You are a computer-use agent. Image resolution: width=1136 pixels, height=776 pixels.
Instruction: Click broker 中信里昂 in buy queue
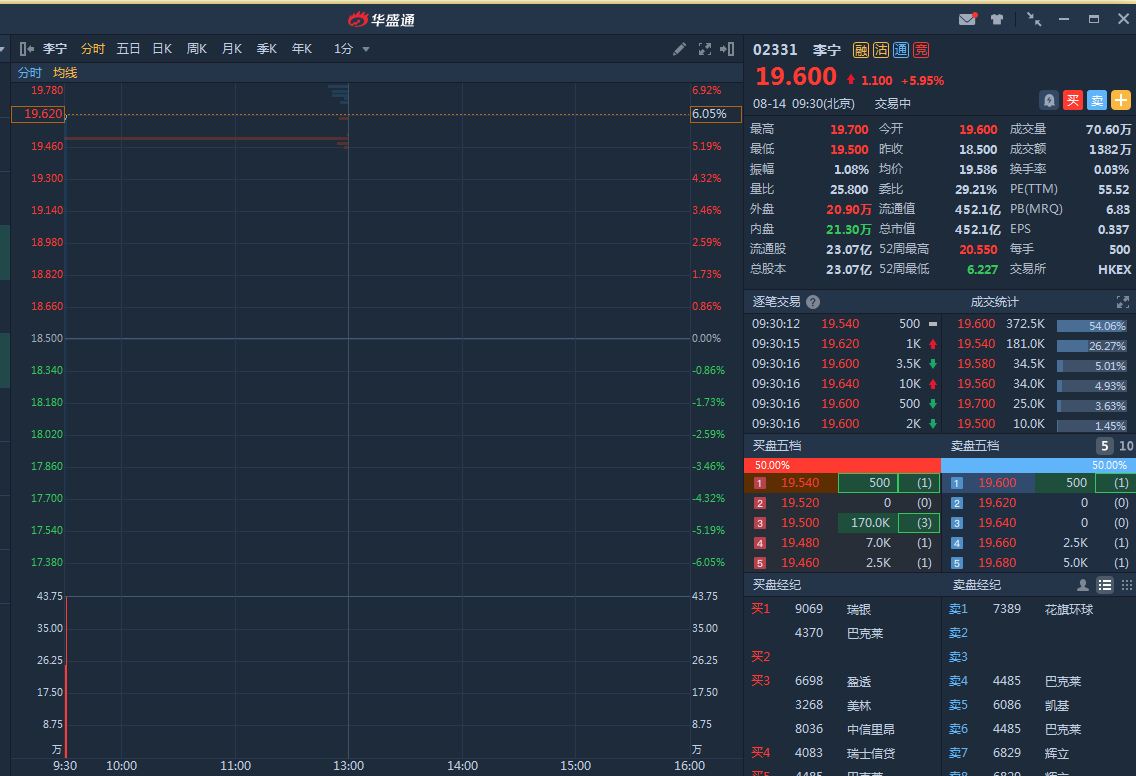pyautogui.click(x=871, y=730)
